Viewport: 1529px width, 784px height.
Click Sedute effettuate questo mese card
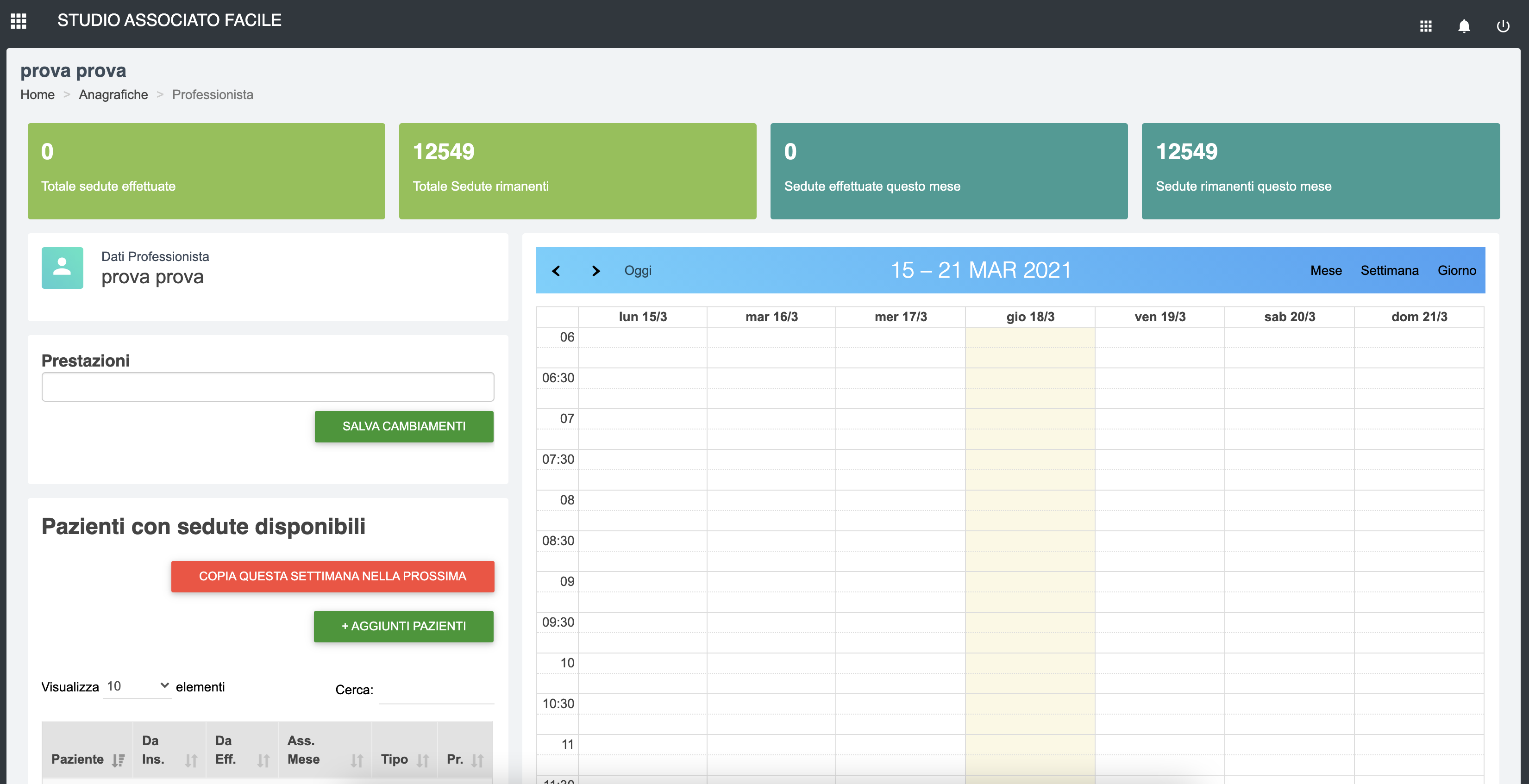click(x=949, y=171)
